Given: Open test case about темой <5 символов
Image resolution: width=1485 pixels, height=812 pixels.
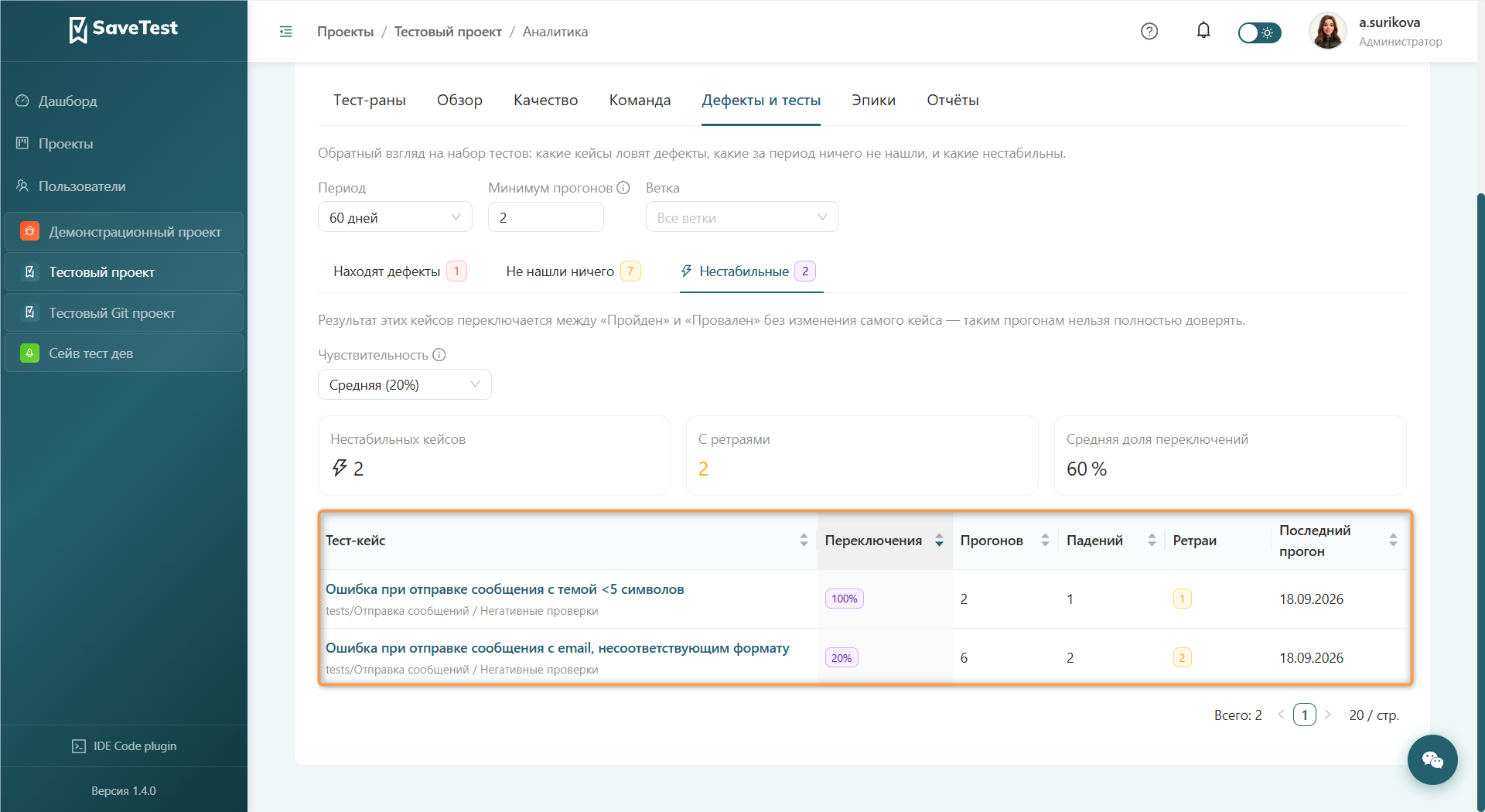Looking at the screenshot, I should [504, 589].
